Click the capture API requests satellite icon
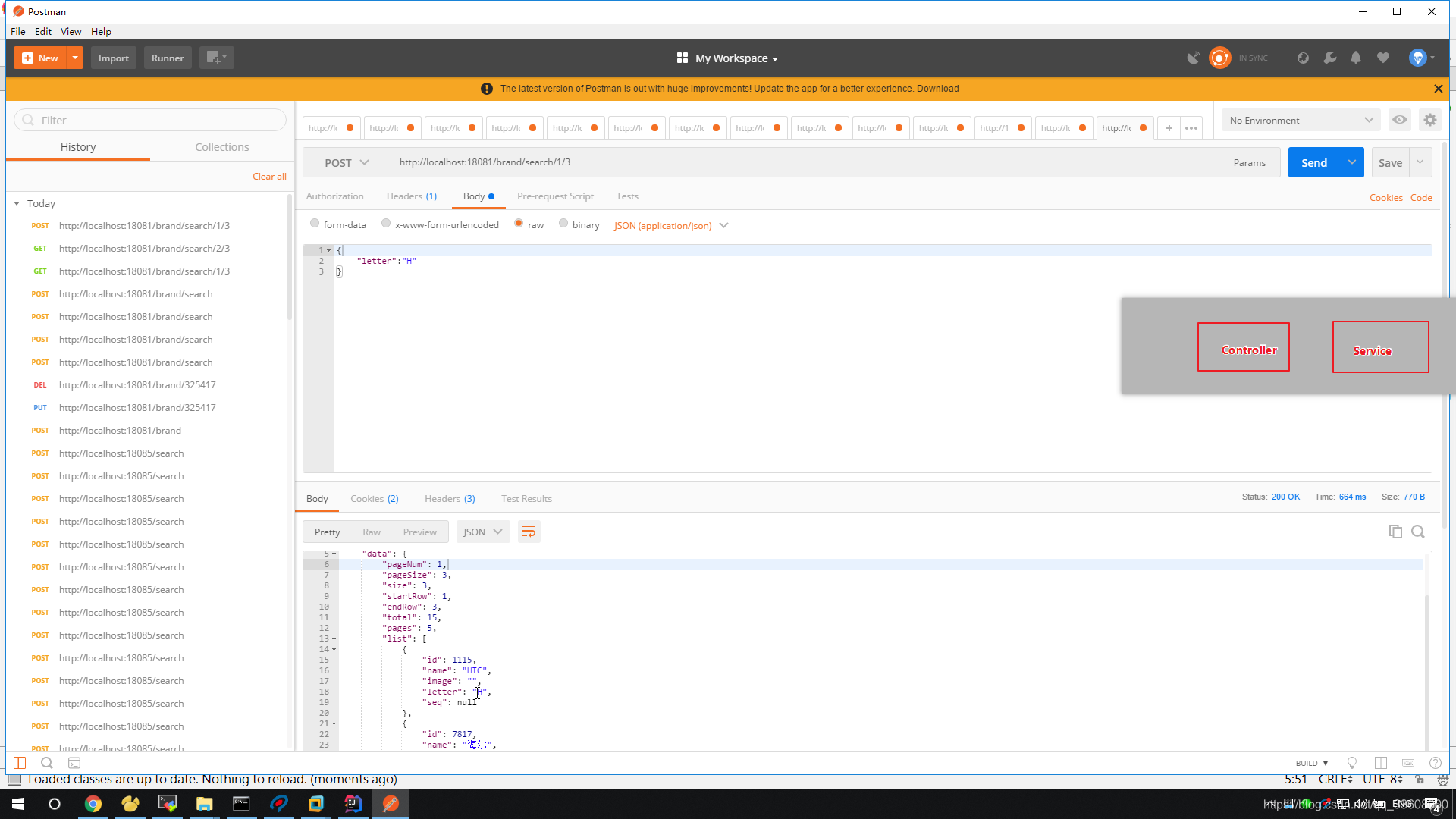Screen dimensions: 1456x819 1193,58
